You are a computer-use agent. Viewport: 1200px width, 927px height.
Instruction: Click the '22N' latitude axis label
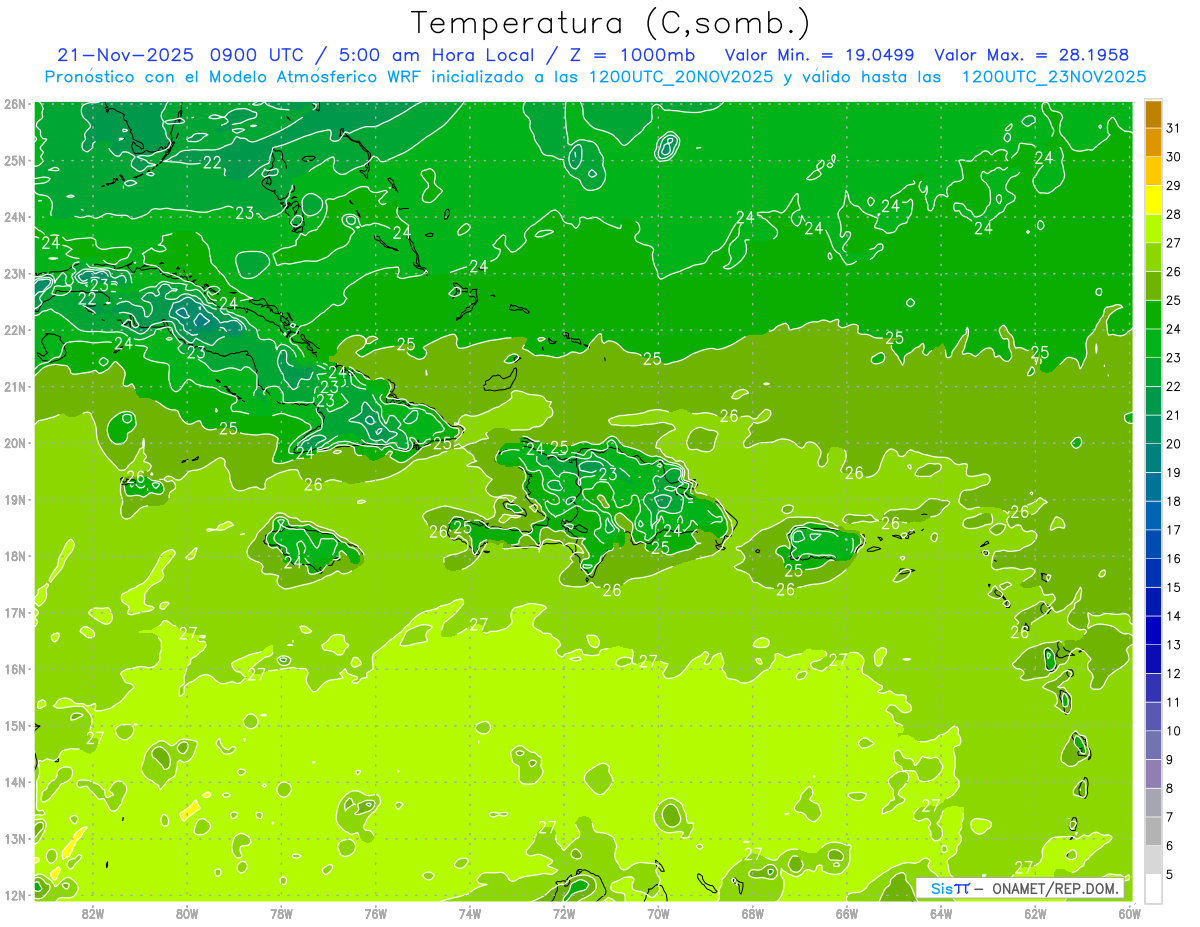15,330
